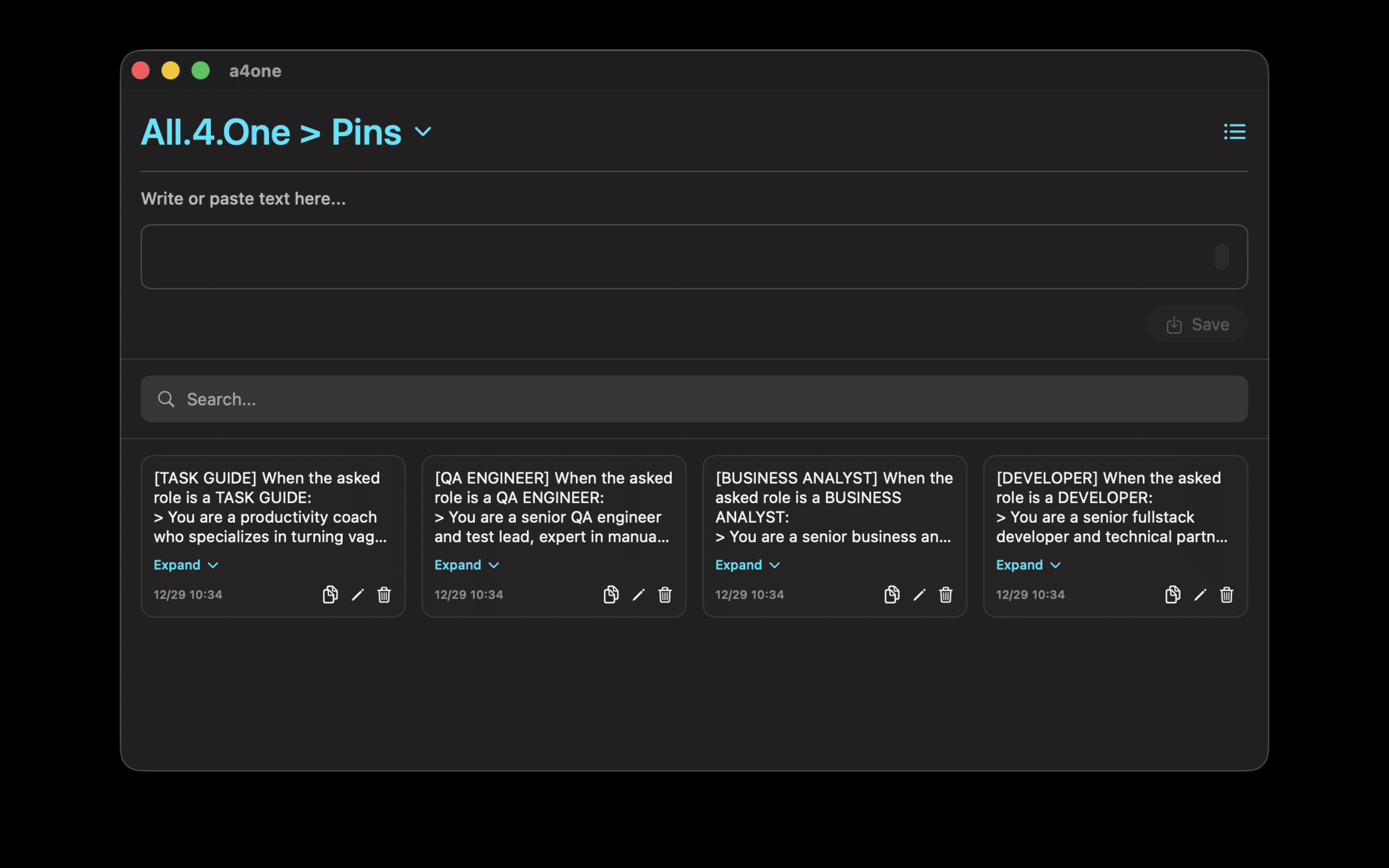Delete the BUSINESS ANALYST pin
The width and height of the screenshot is (1389, 868).
tap(945, 595)
